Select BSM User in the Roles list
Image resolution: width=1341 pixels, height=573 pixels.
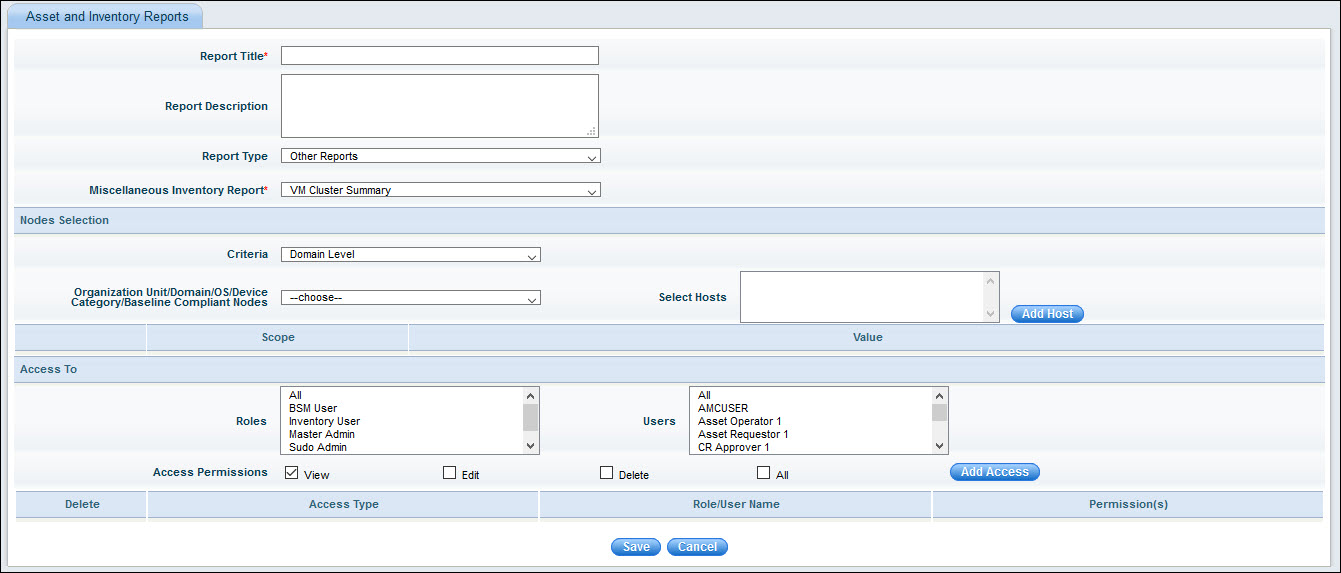point(313,408)
